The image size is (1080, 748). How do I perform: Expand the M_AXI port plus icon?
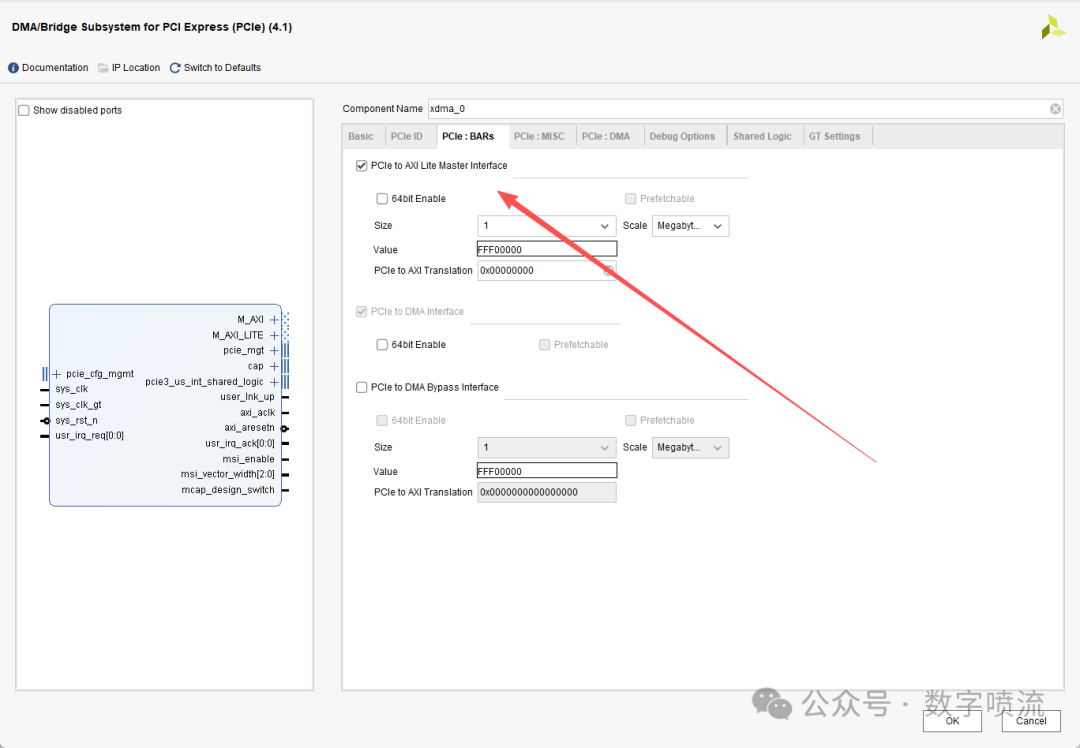[274, 320]
